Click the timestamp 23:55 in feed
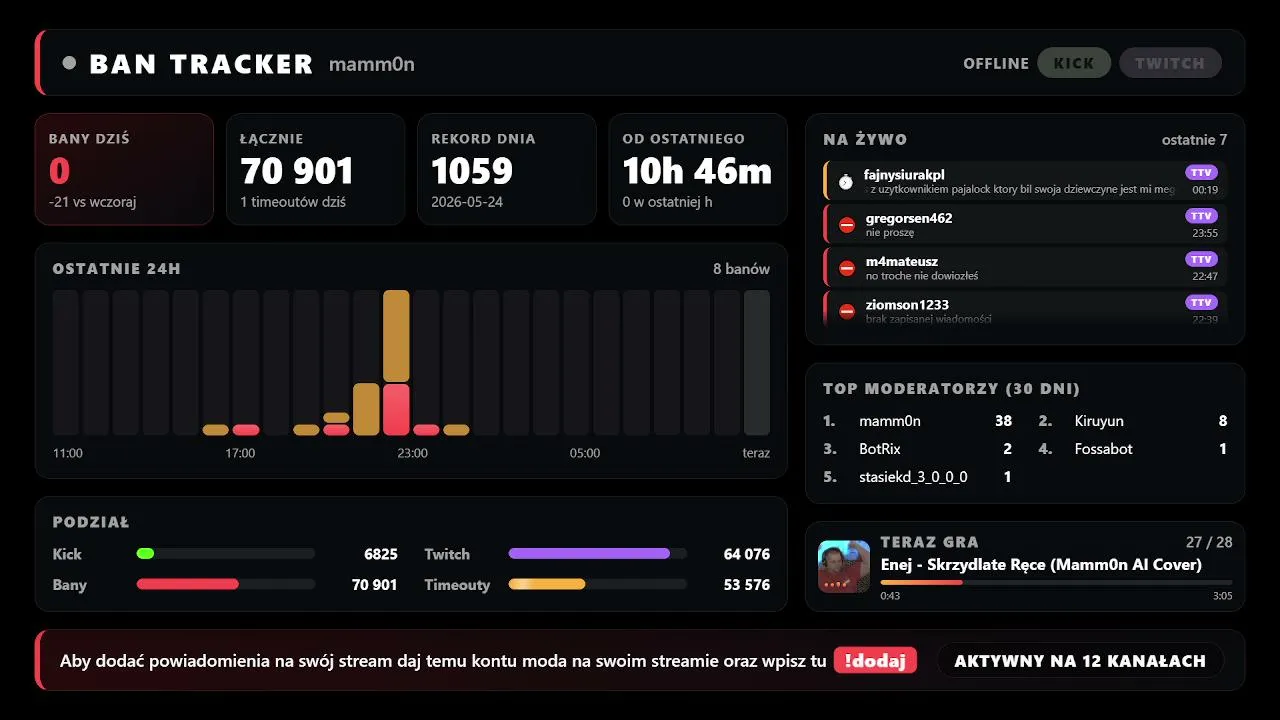The height and width of the screenshot is (720, 1280). (1205, 233)
